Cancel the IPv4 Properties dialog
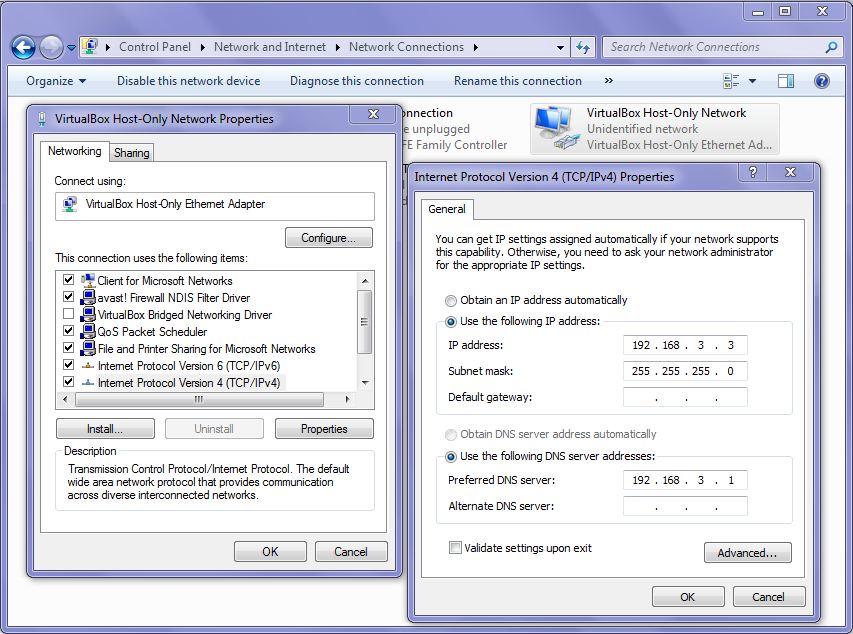Screen dimensions: 853x634 [769, 597]
